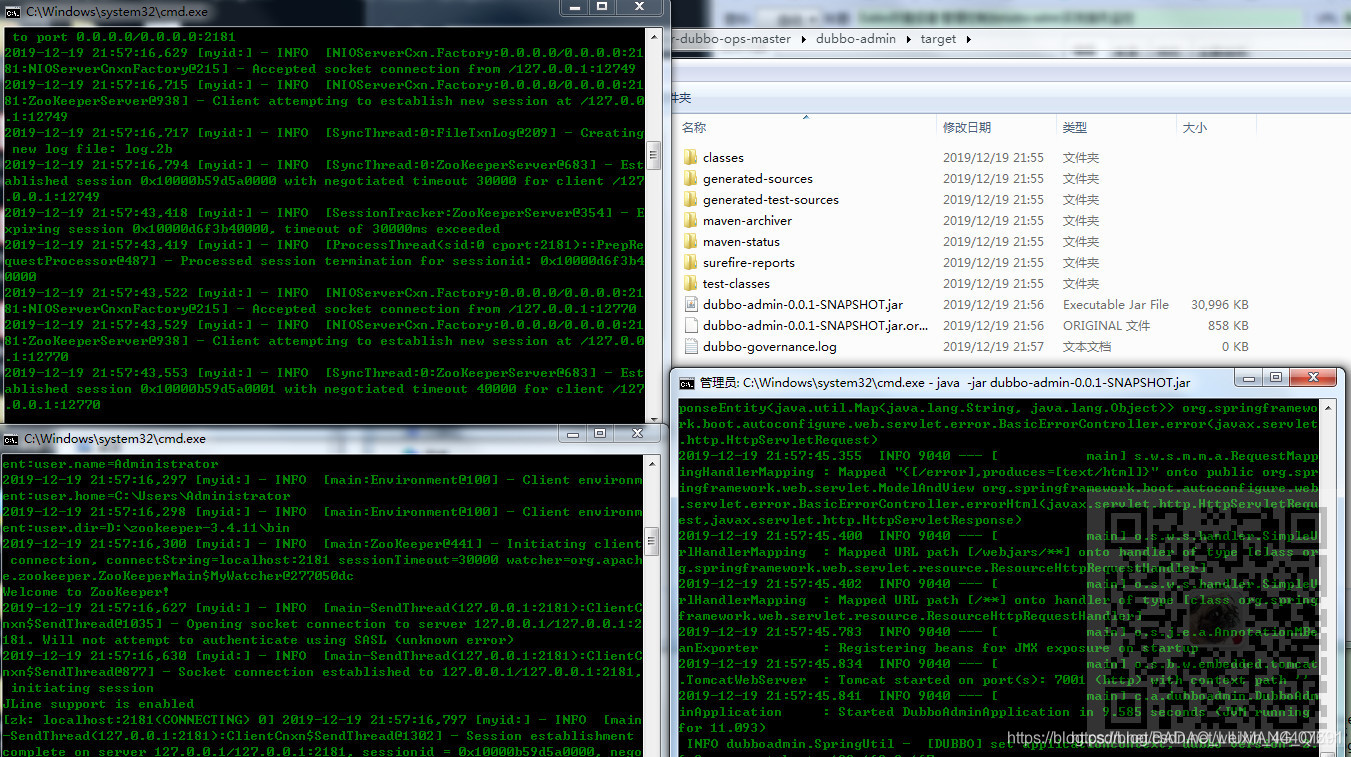
Task: Click the cmd icon of the java -jar cmd window
Action: (x=687, y=383)
